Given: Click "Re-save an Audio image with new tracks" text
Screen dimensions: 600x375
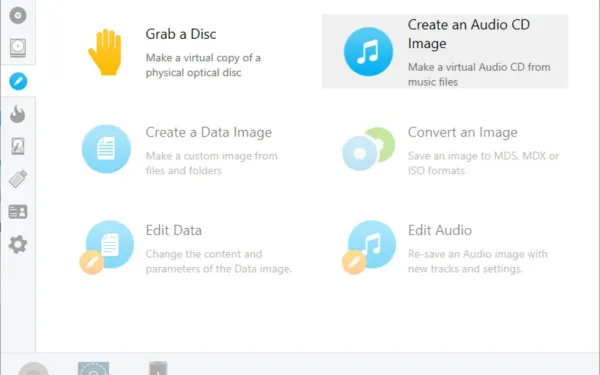Looking at the screenshot, I should click(478, 261).
